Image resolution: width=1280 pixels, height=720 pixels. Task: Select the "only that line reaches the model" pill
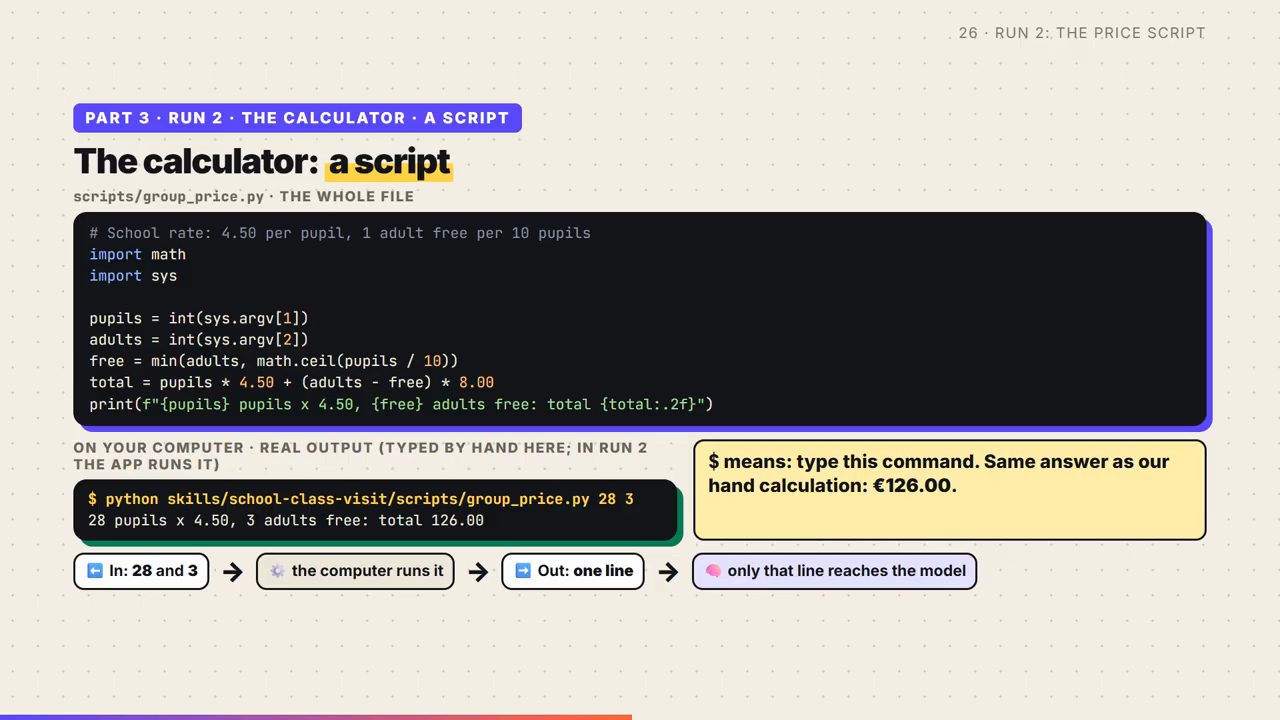[835, 571]
